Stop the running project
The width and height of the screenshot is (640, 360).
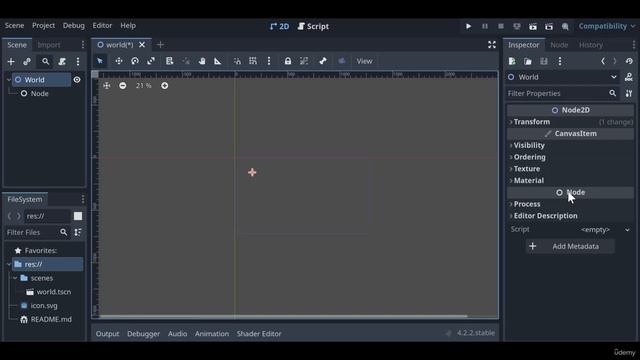[x=501, y=26]
